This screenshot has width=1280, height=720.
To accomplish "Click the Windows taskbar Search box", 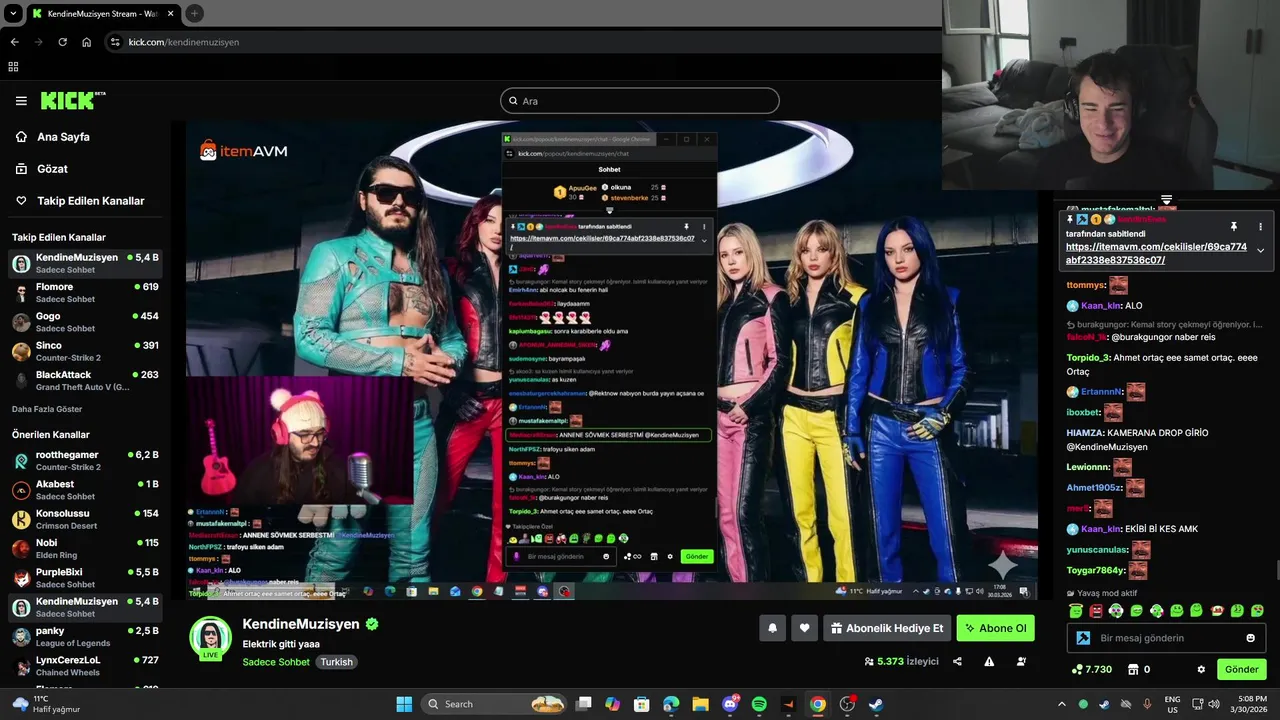I will 496,704.
